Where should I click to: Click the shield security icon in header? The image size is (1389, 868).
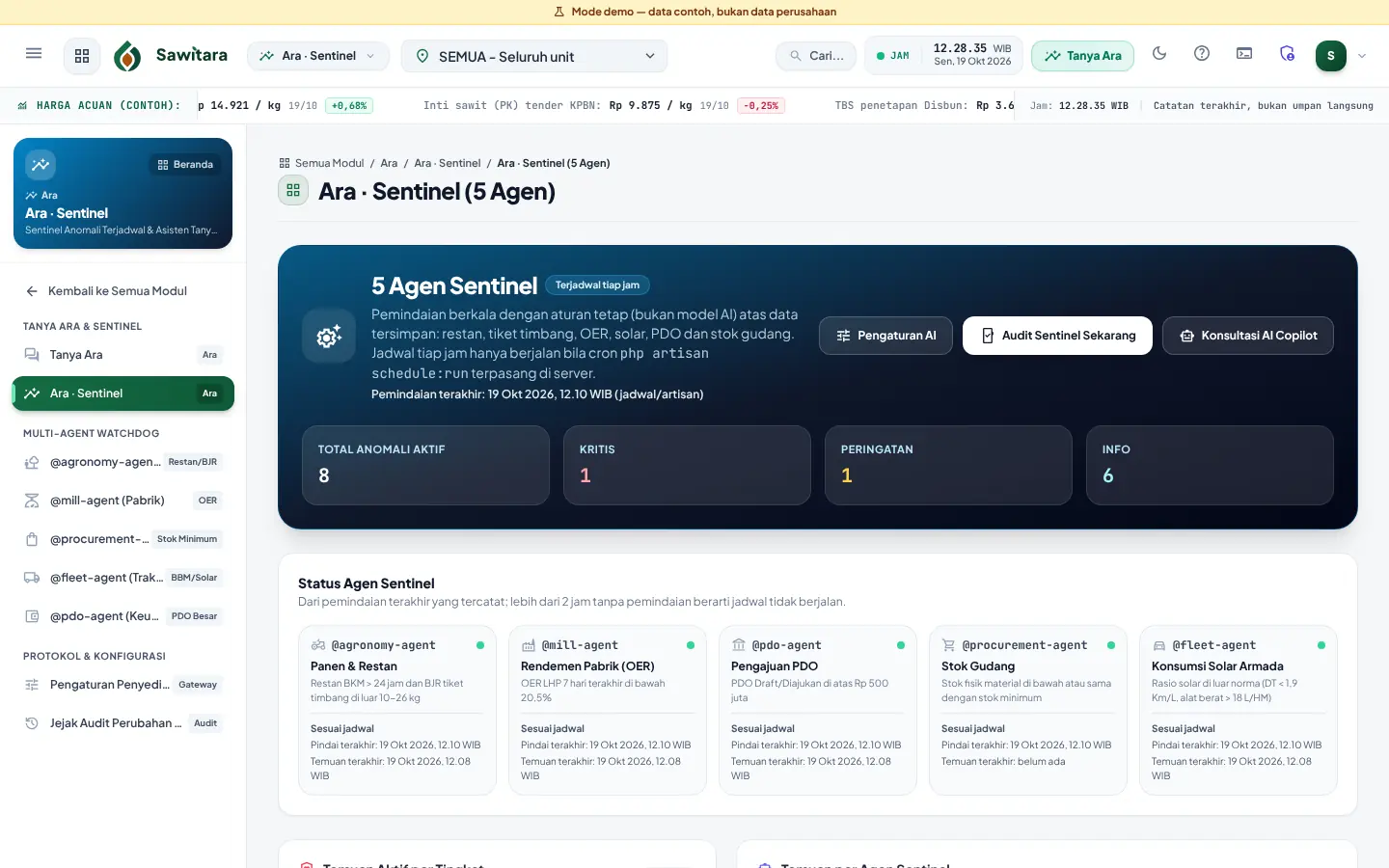click(1287, 54)
